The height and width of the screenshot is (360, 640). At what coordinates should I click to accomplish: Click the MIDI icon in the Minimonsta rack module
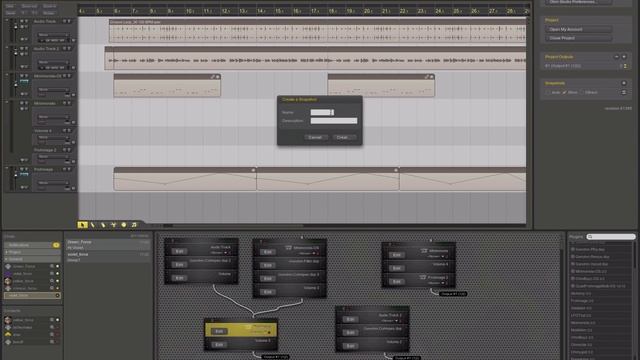click(x=424, y=251)
